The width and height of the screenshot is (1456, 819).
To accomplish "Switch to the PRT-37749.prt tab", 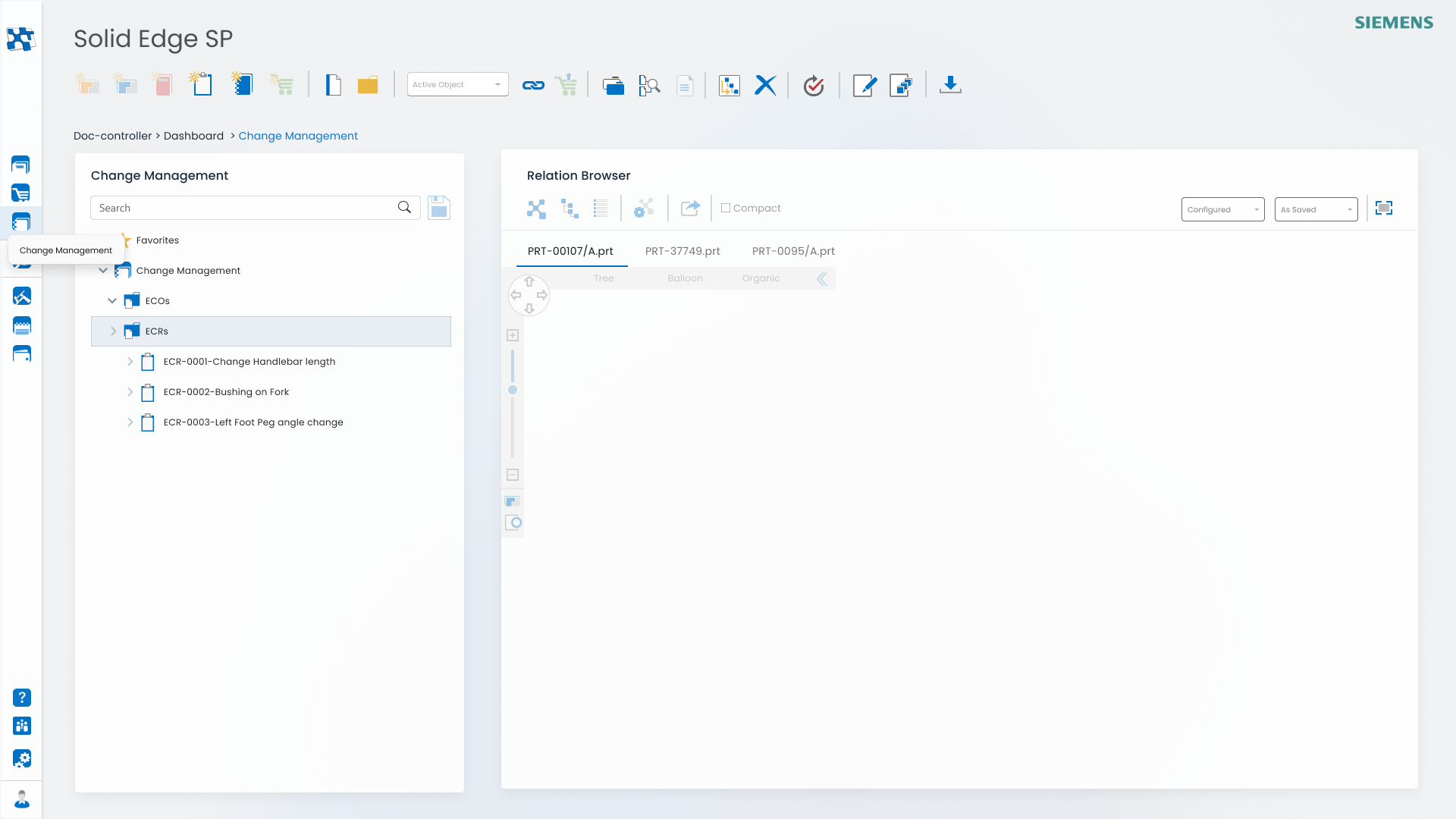I will pos(682,251).
